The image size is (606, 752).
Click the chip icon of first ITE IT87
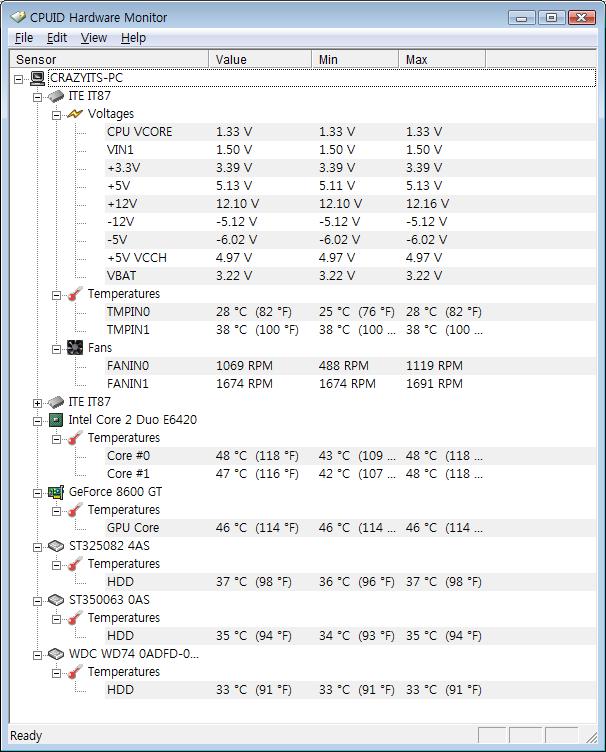56,96
